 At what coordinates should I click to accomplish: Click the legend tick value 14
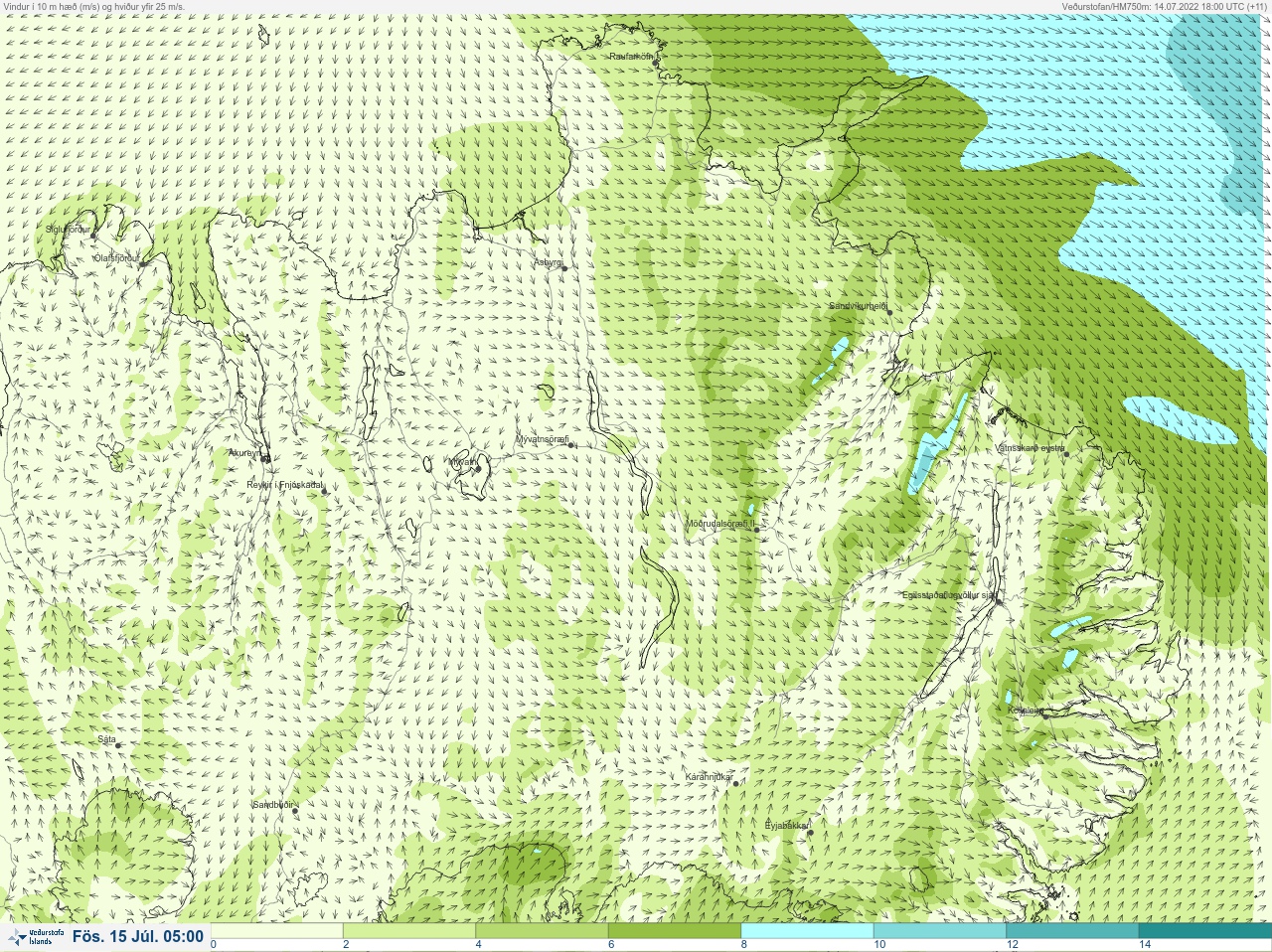(x=1145, y=945)
